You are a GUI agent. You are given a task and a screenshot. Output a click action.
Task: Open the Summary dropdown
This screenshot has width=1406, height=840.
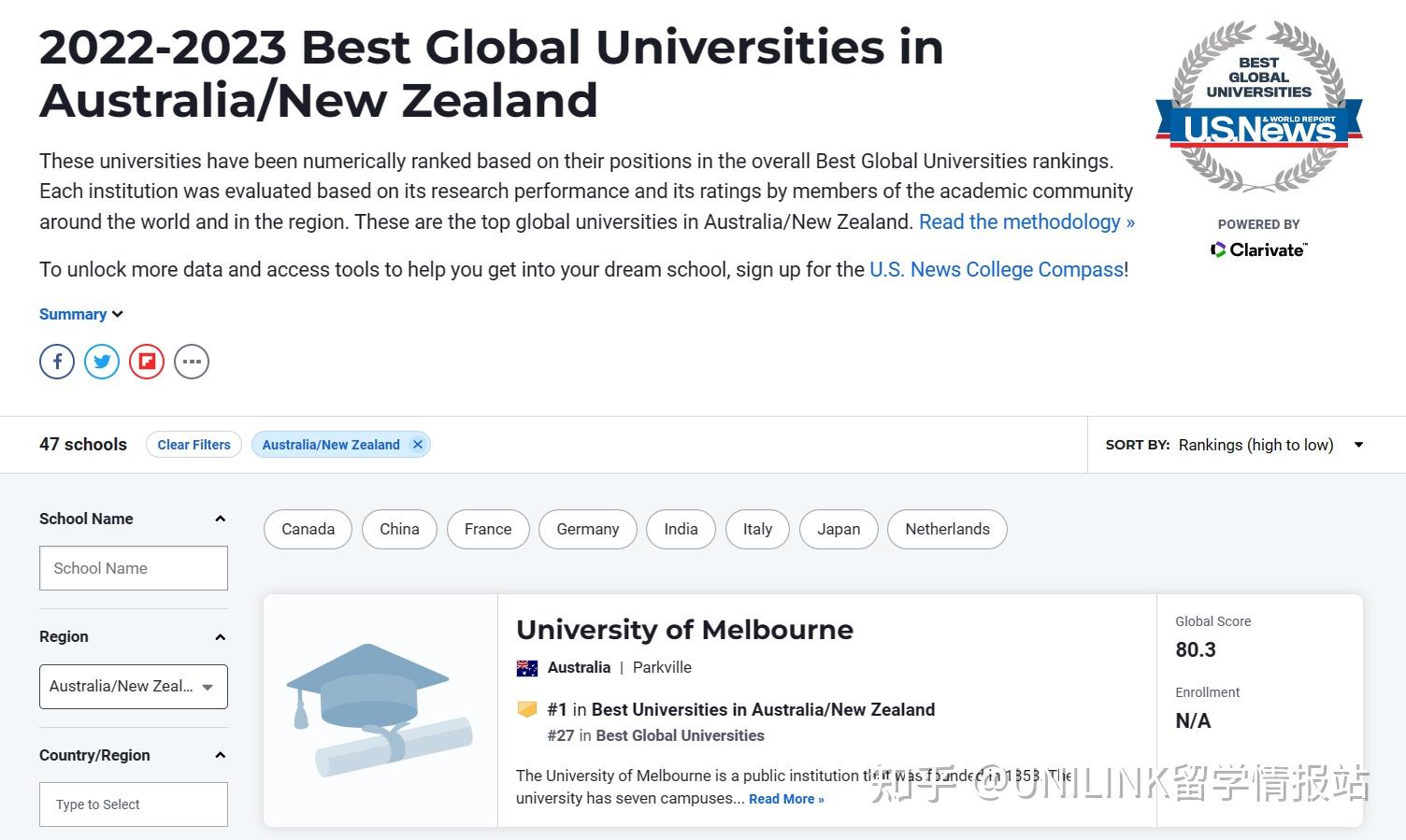pos(80,314)
